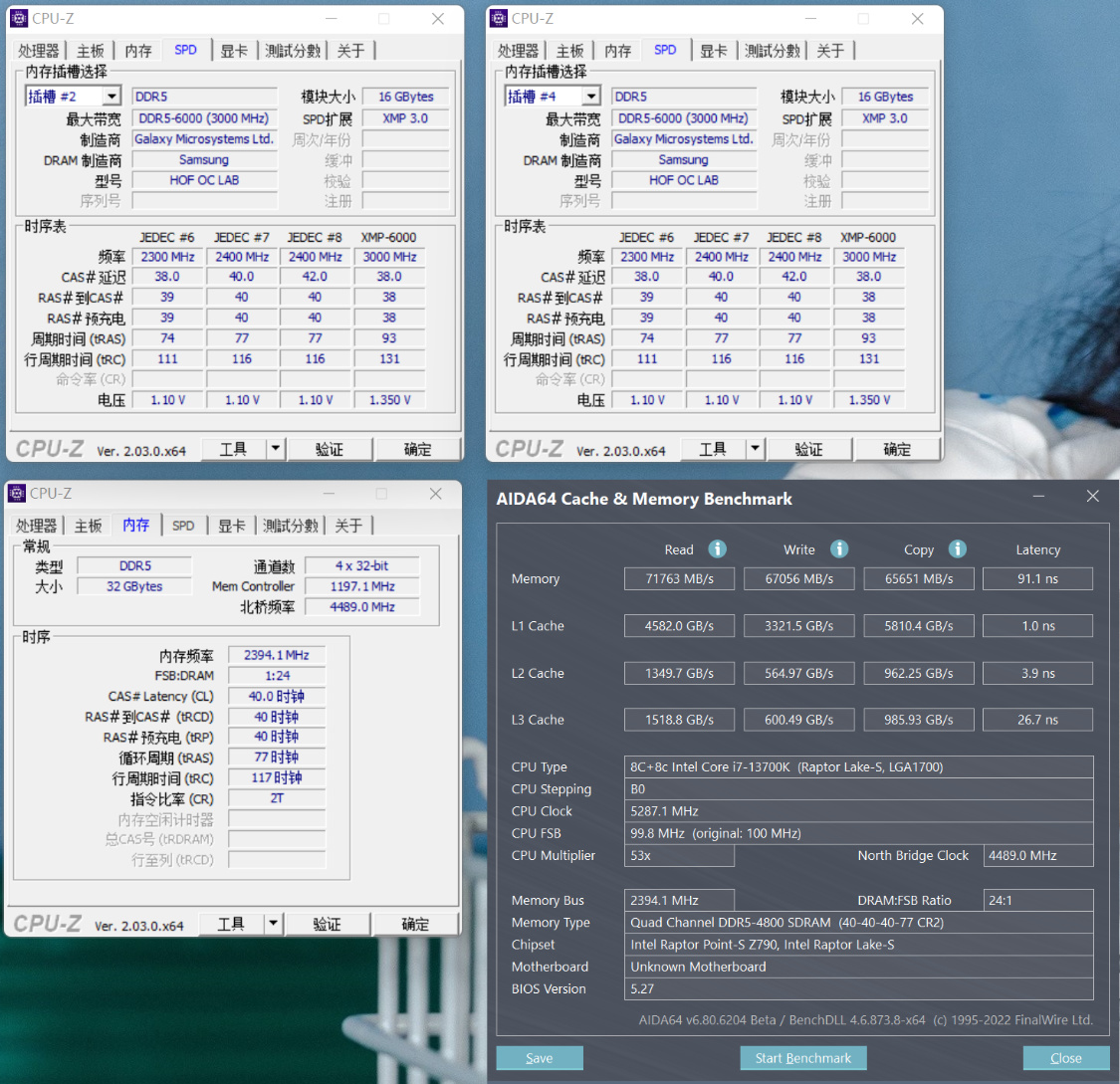This screenshot has height=1084, width=1120.
Task: Switch to 主板 tab in slot #2 window
Action: click(90, 51)
